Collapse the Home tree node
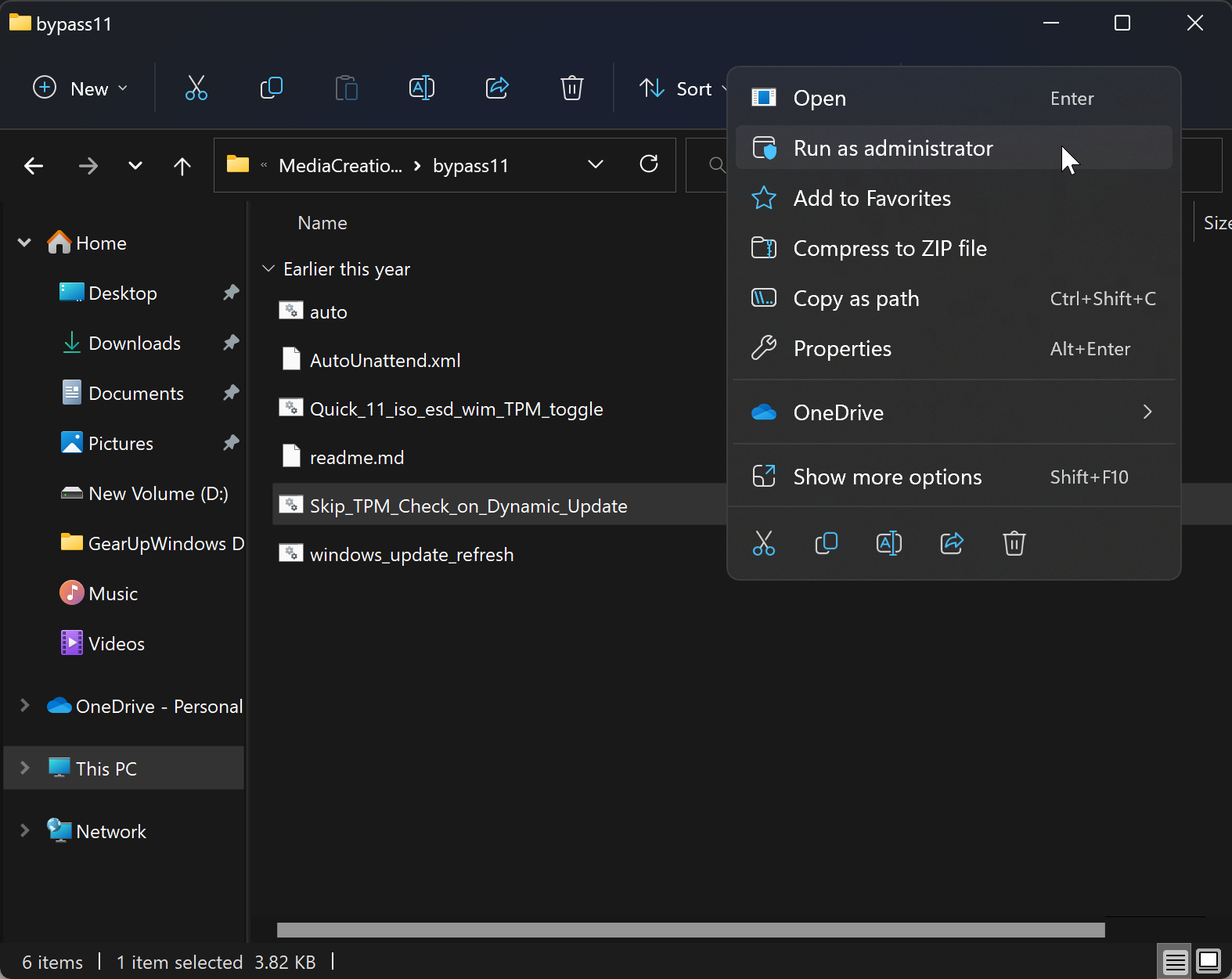The height and width of the screenshot is (979, 1232). click(x=24, y=243)
